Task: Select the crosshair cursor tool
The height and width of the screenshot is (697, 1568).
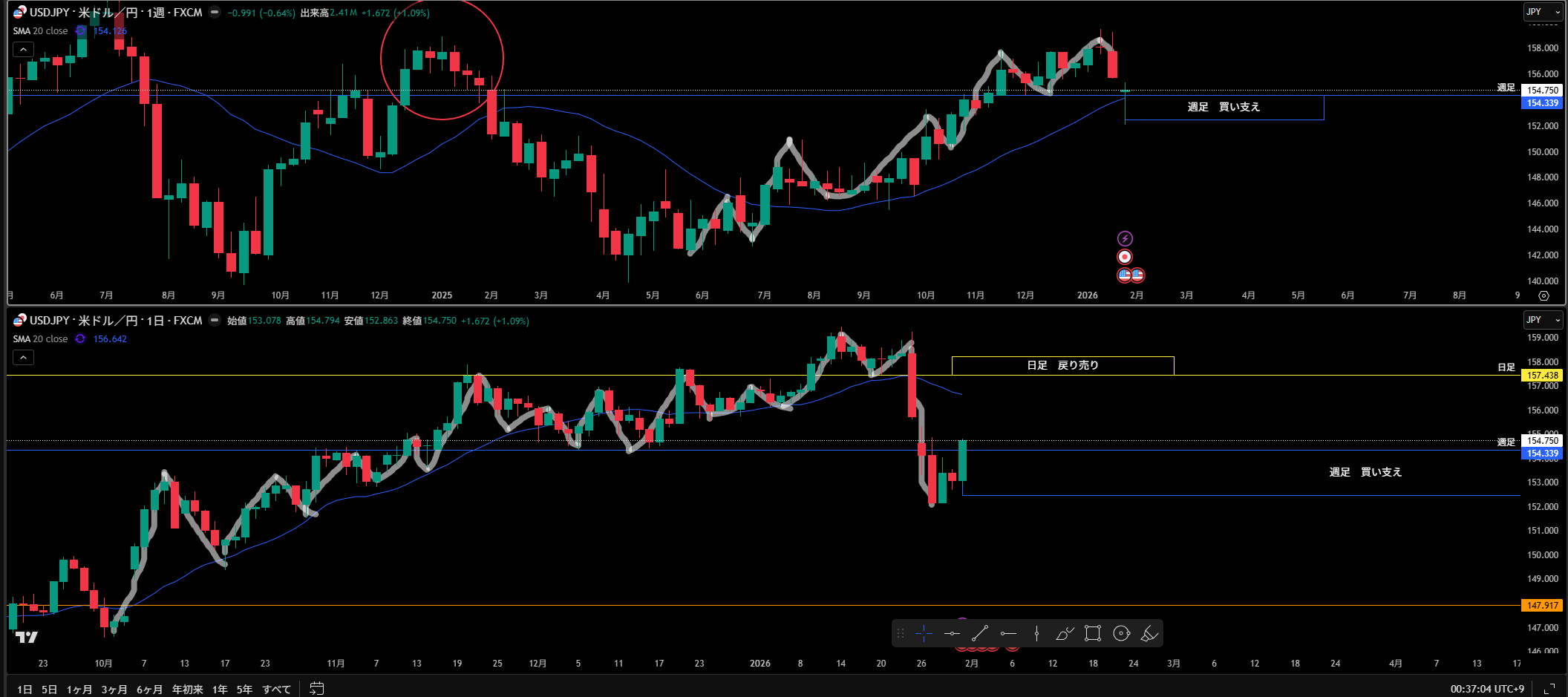Action: tap(924, 633)
